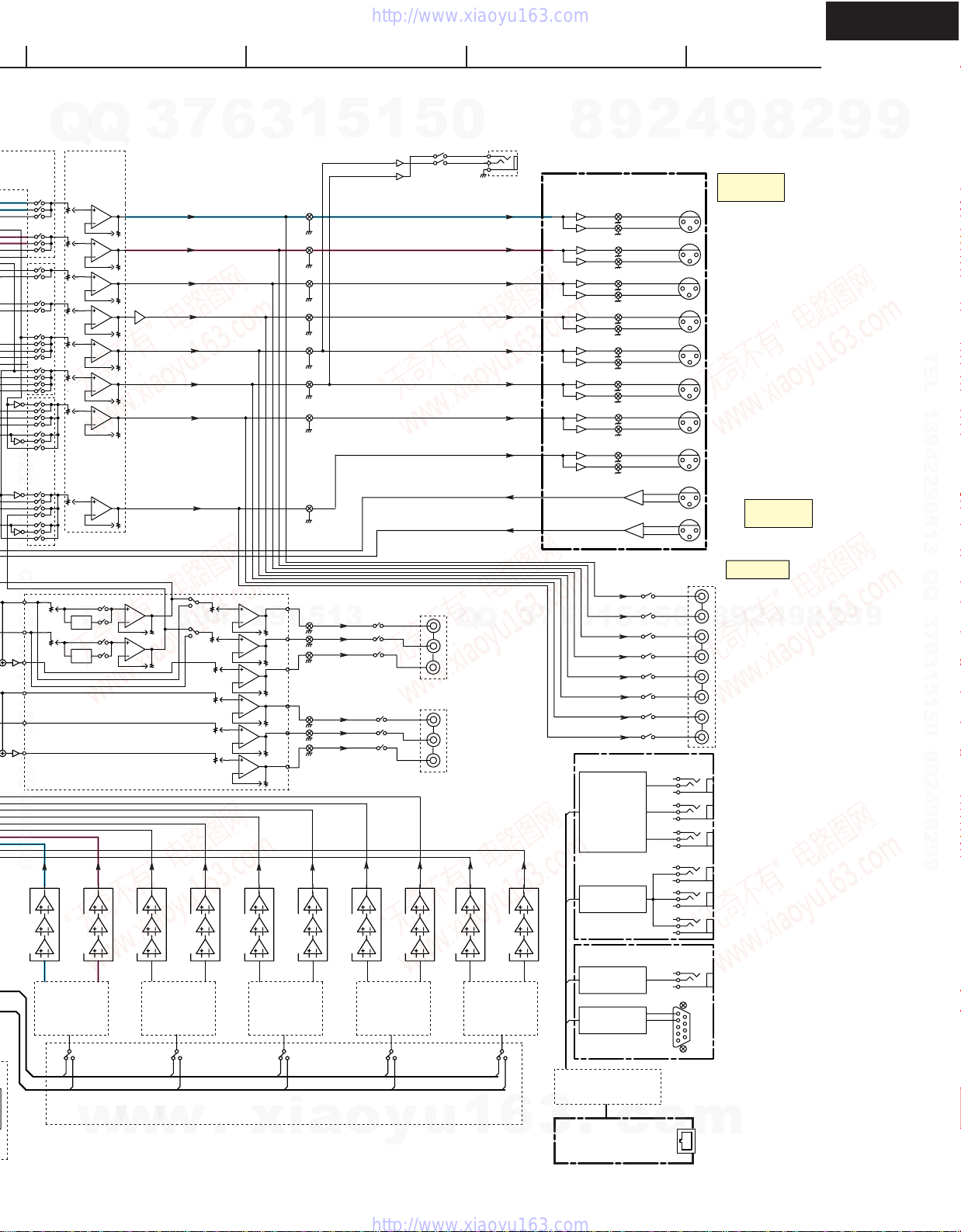
Task: Click the xiaoyu163.com link at page bottom
Action: tap(480, 1223)
